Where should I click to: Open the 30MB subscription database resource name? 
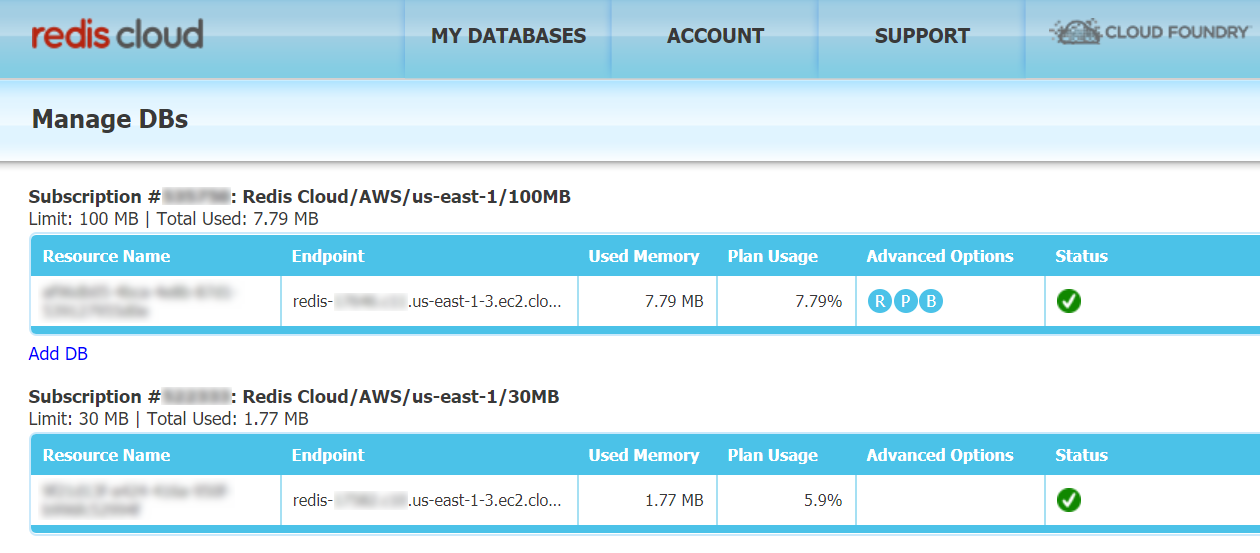click(135, 500)
